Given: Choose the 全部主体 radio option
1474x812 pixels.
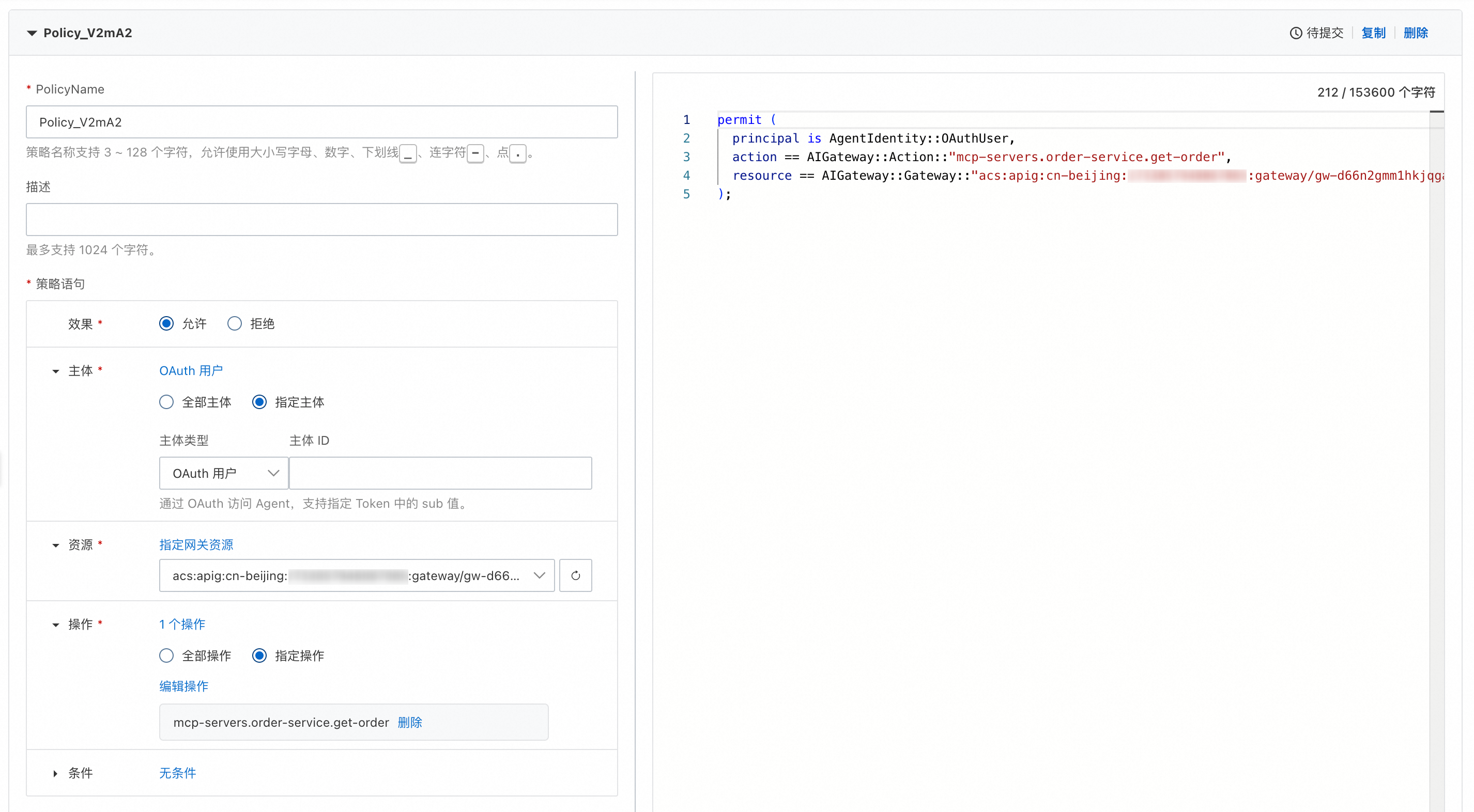Looking at the screenshot, I should (166, 402).
